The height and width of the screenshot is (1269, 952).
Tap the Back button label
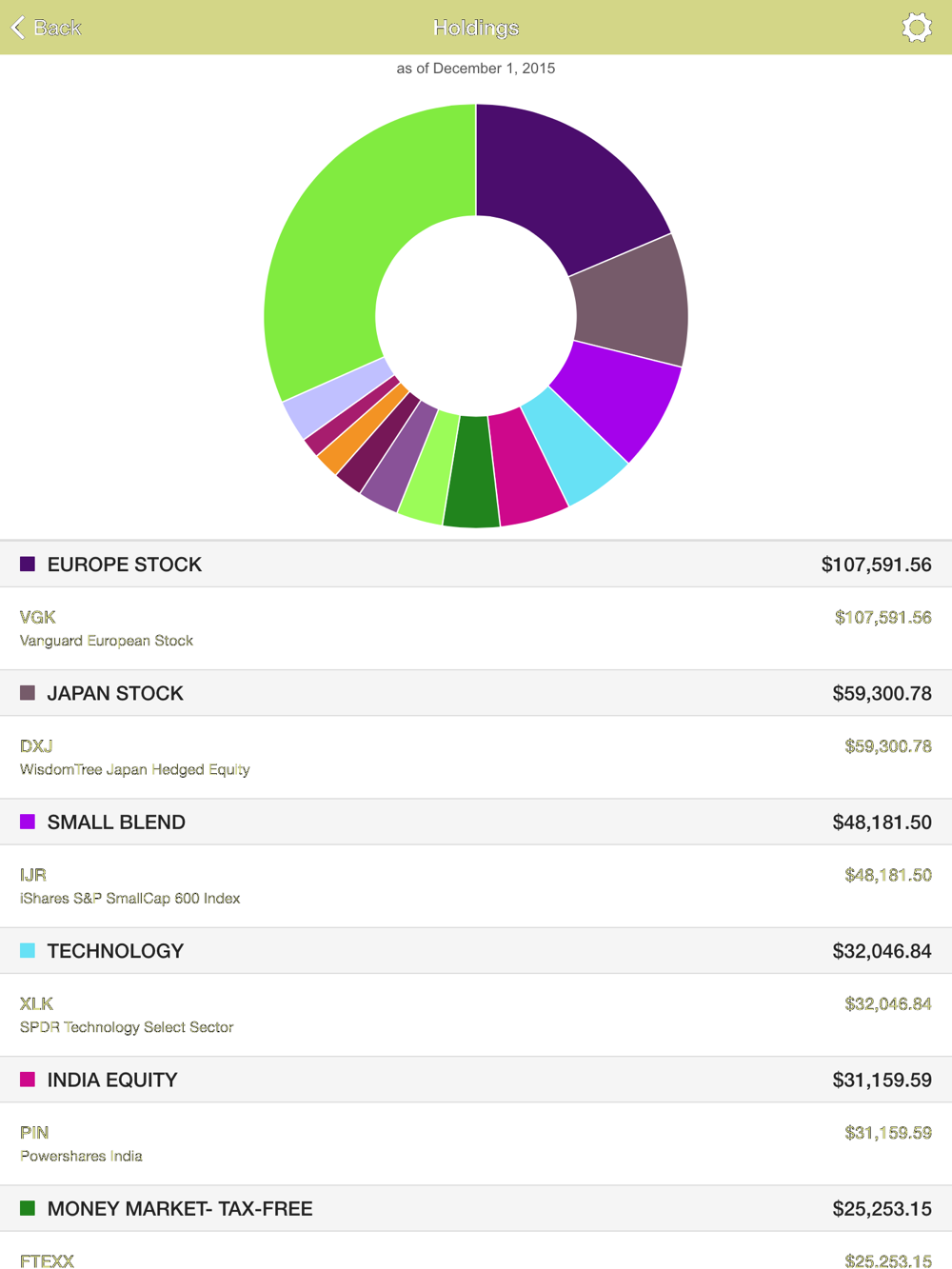click(x=58, y=28)
